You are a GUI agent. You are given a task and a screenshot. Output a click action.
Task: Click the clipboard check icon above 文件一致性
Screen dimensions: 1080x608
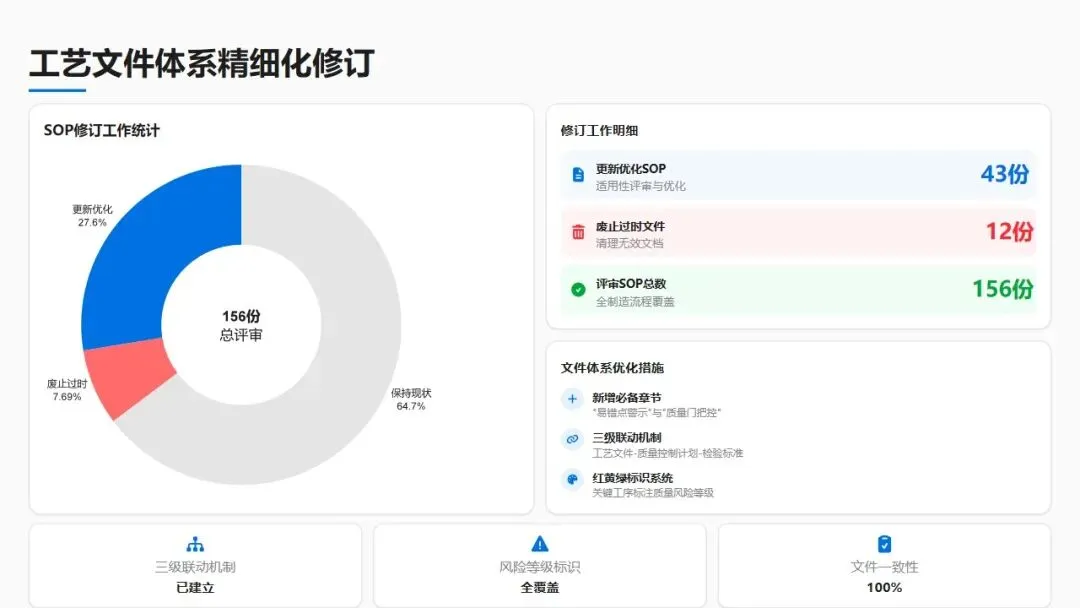pos(884,544)
